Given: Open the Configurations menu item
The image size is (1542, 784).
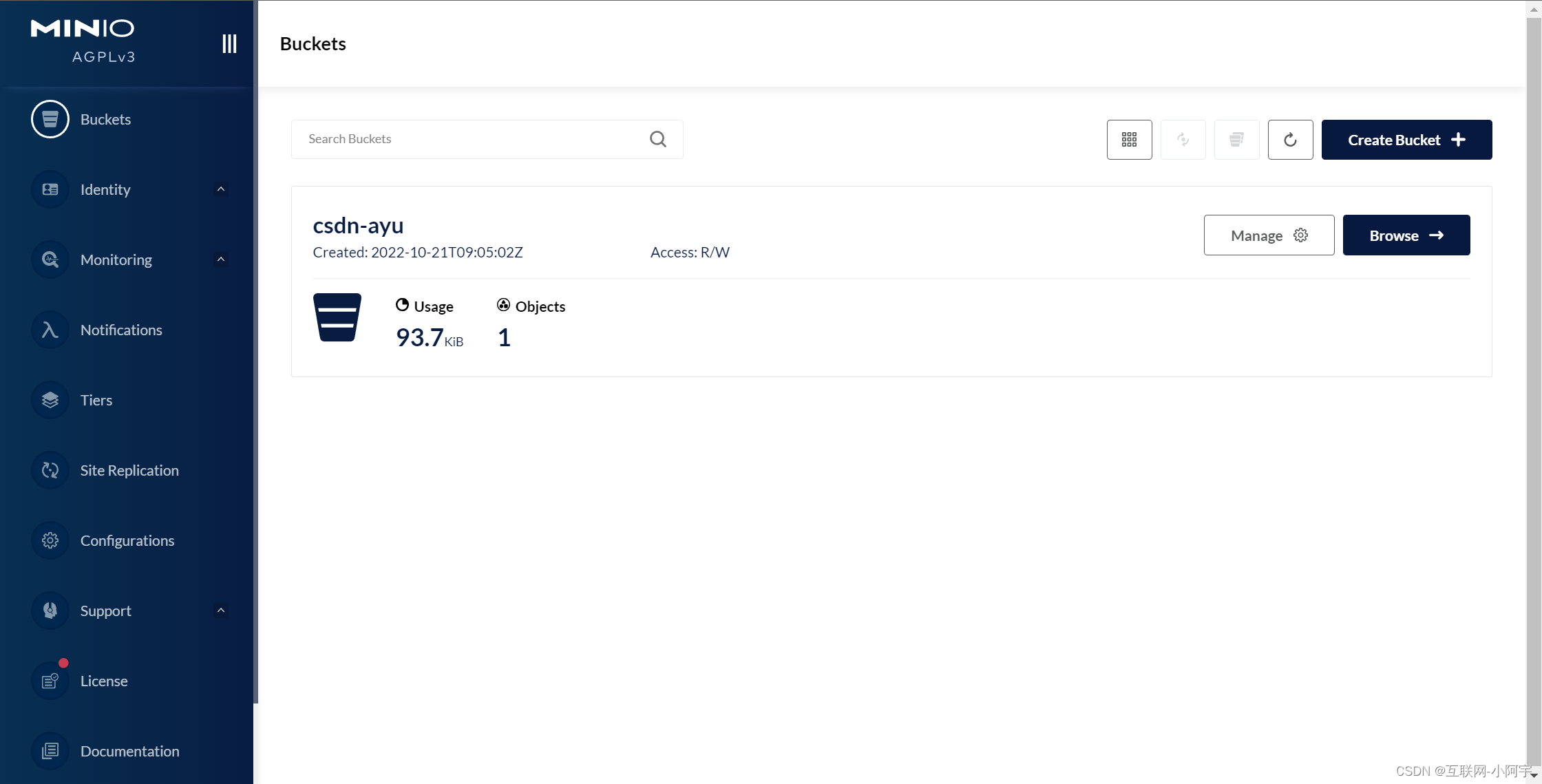Looking at the screenshot, I should tap(127, 540).
